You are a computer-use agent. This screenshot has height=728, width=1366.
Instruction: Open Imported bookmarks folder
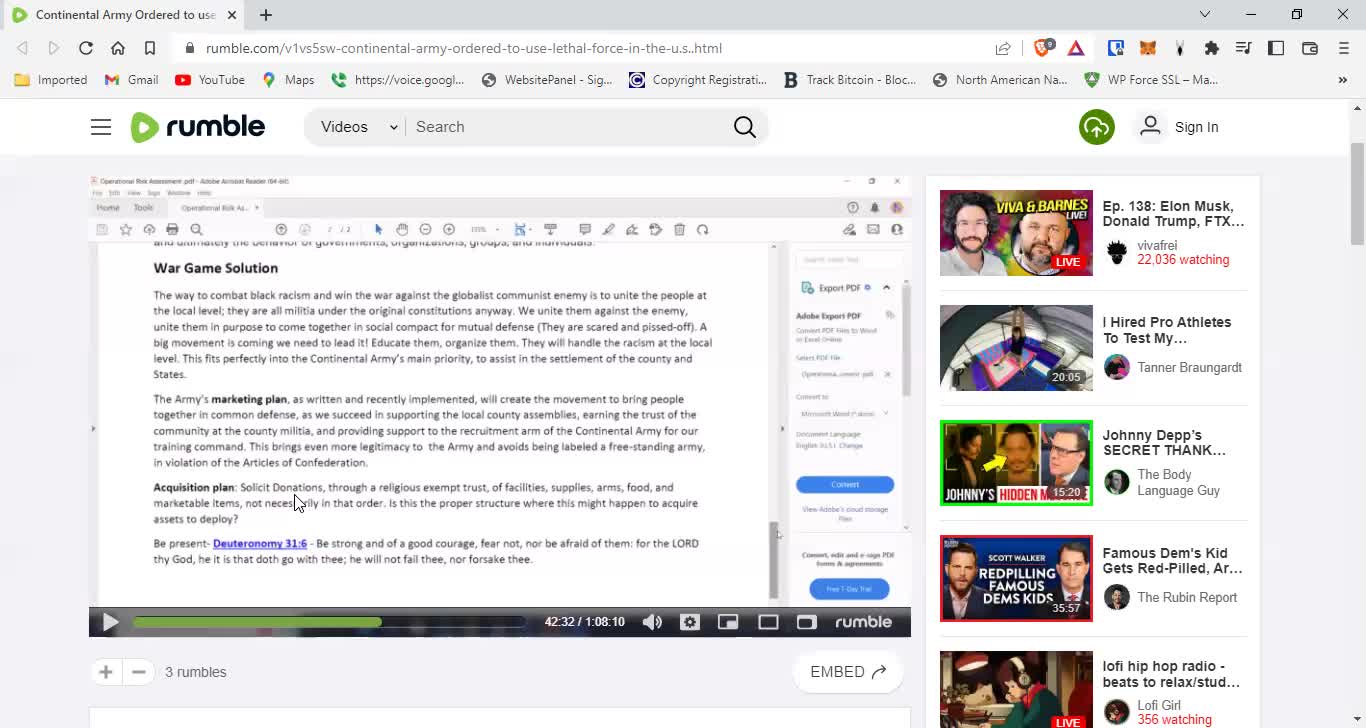pyautogui.click(x=51, y=80)
